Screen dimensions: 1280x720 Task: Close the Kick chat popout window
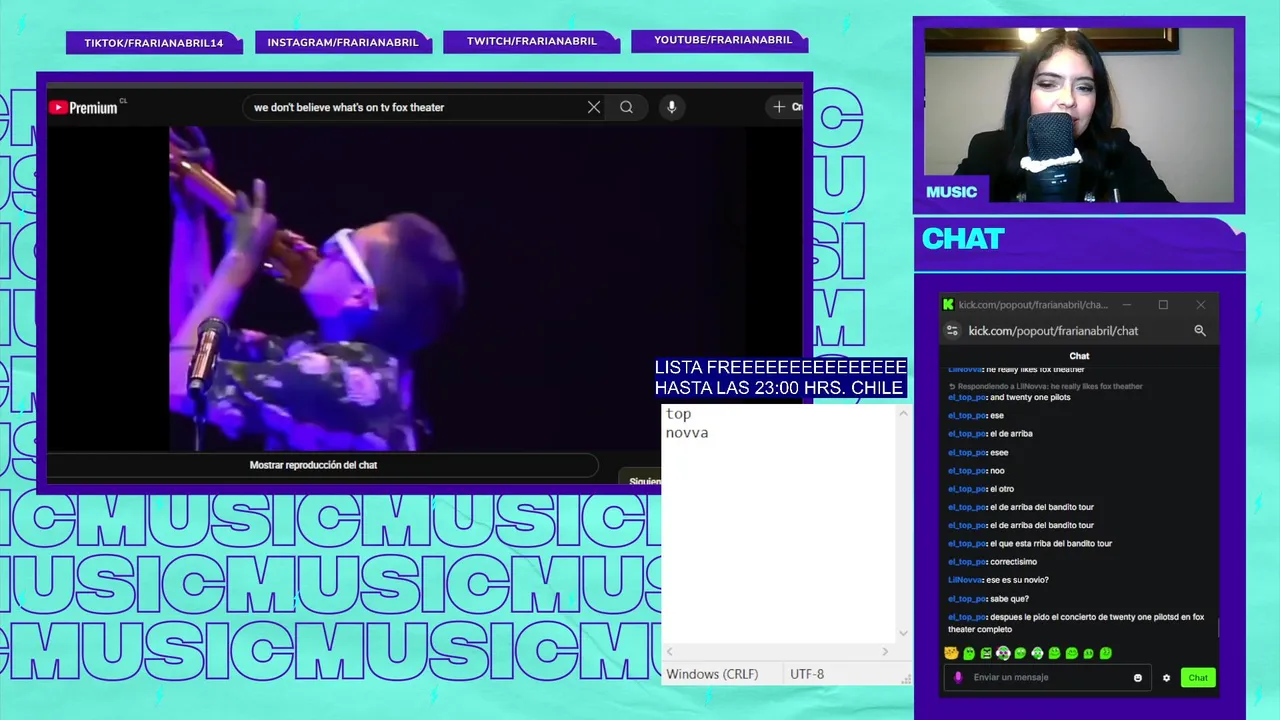1200,305
